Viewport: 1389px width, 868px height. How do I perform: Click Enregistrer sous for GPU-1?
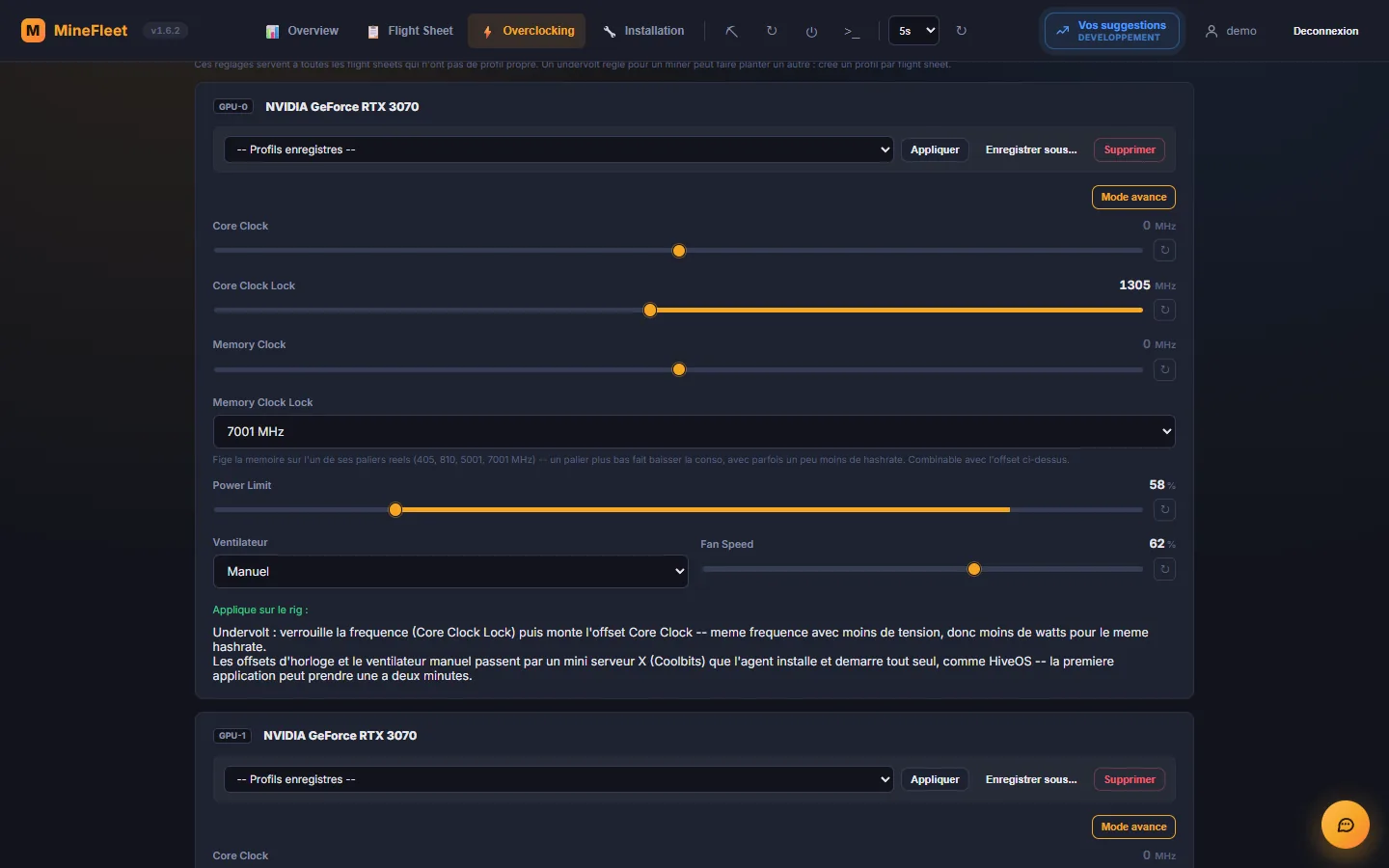[x=1031, y=779]
